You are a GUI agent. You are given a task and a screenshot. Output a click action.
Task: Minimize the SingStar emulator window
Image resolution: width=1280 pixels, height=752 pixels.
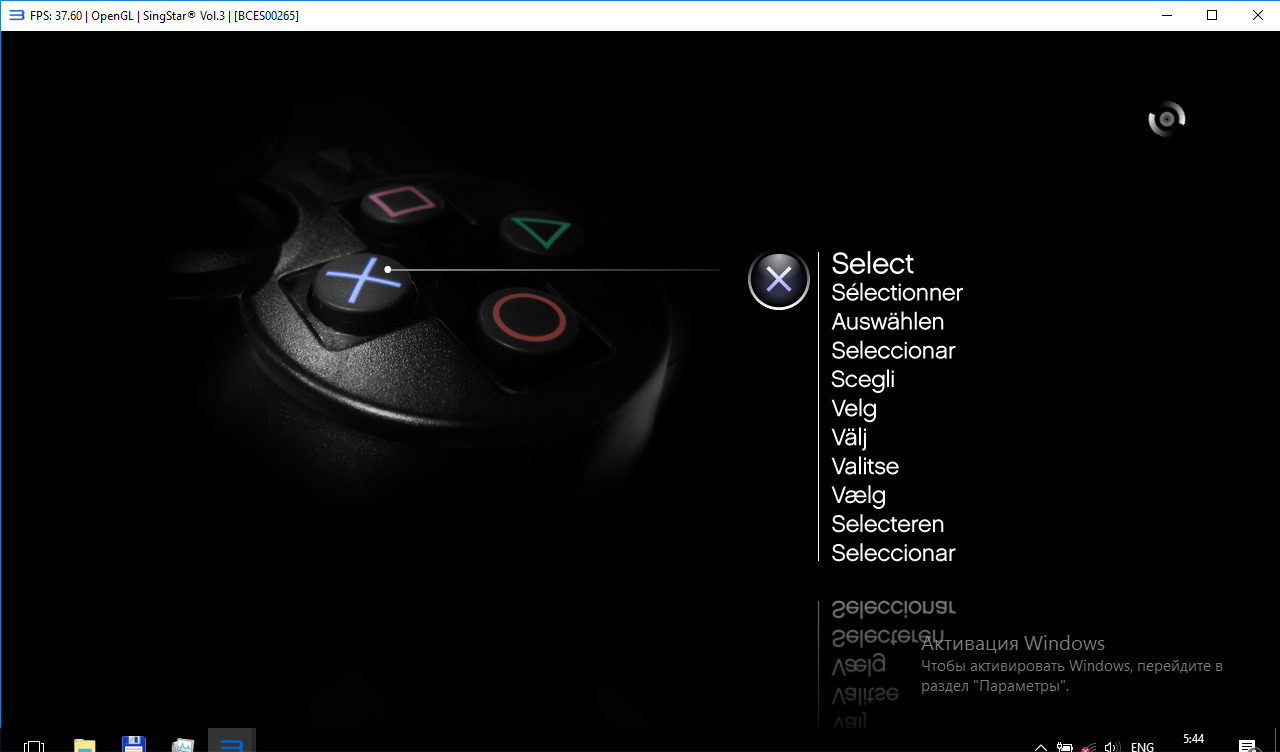1166,15
